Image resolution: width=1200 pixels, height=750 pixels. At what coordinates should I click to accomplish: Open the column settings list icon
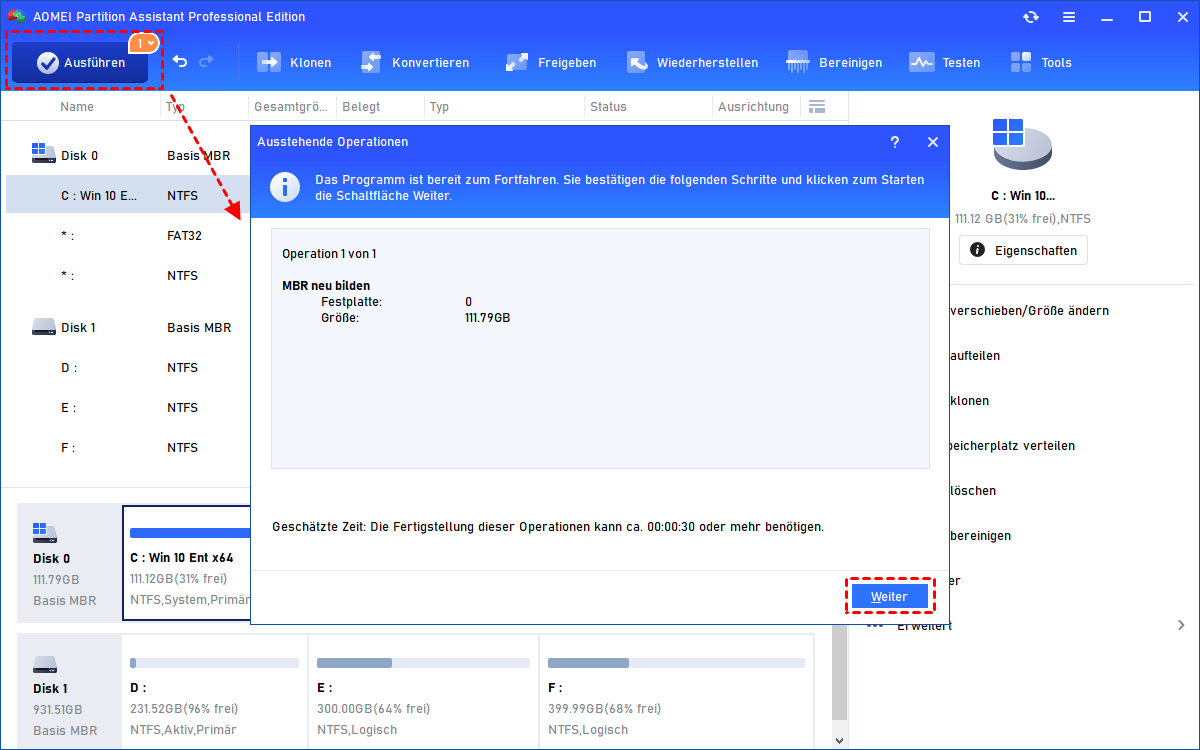[x=817, y=106]
